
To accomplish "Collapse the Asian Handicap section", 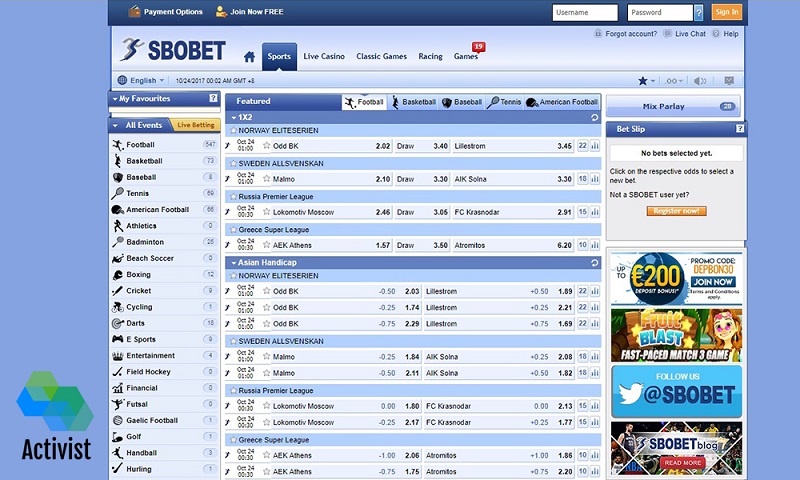I will point(234,263).
